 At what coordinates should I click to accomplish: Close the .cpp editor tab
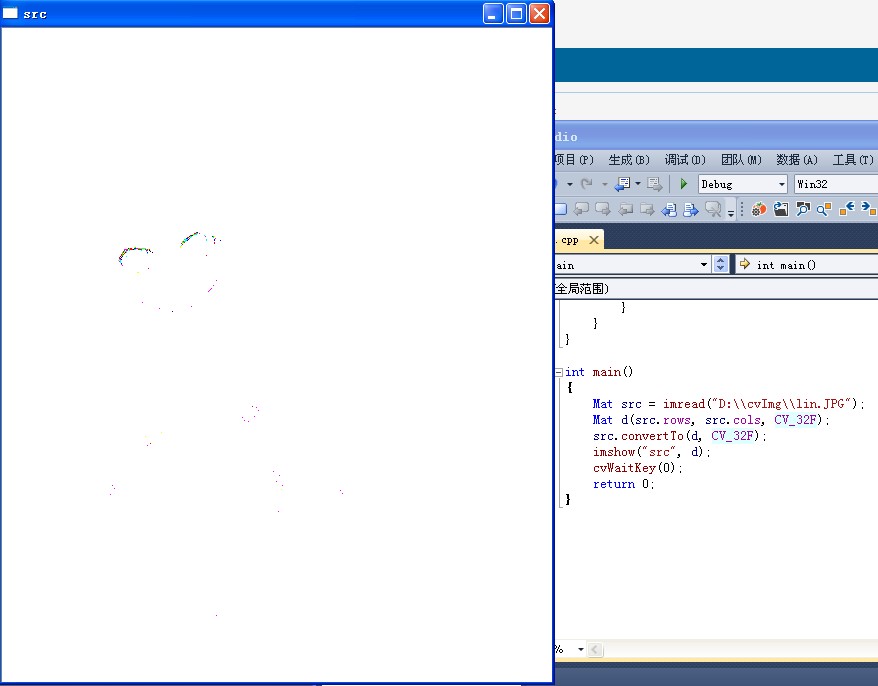tap(594, 240)
